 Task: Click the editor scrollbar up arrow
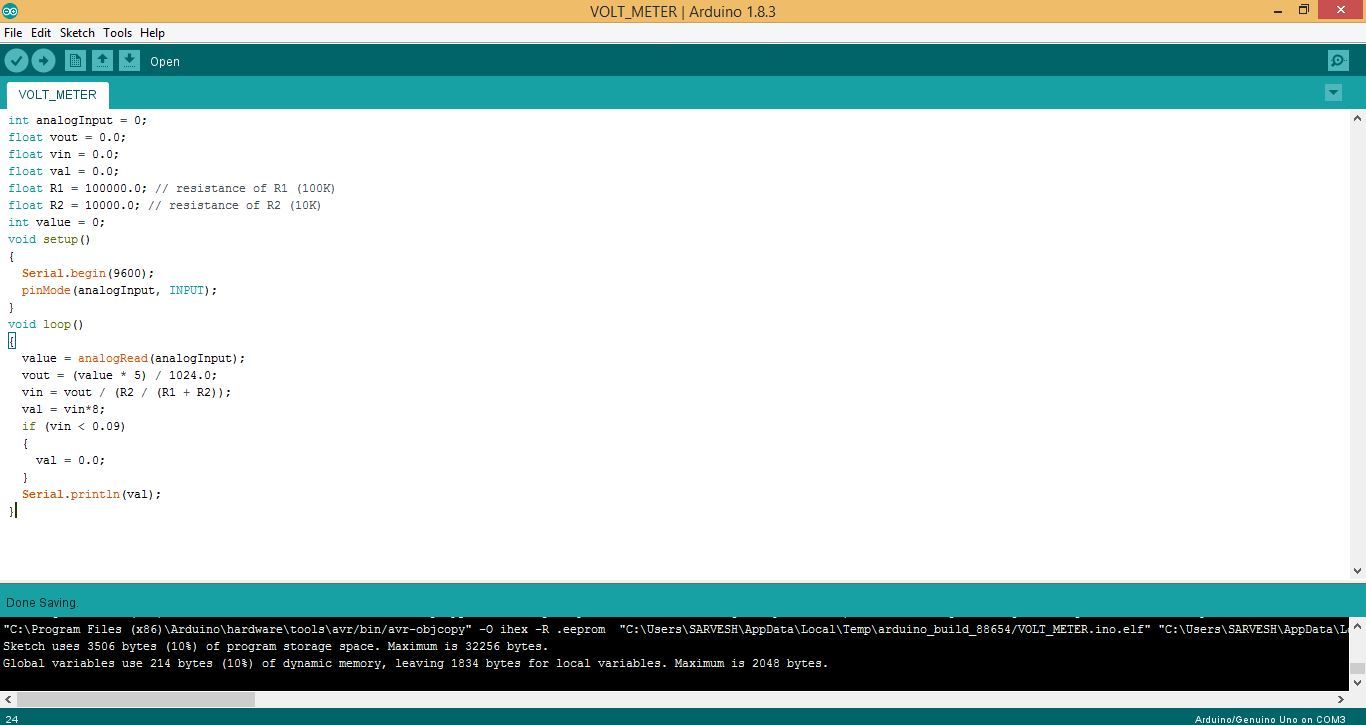(x=1357, y=118)
